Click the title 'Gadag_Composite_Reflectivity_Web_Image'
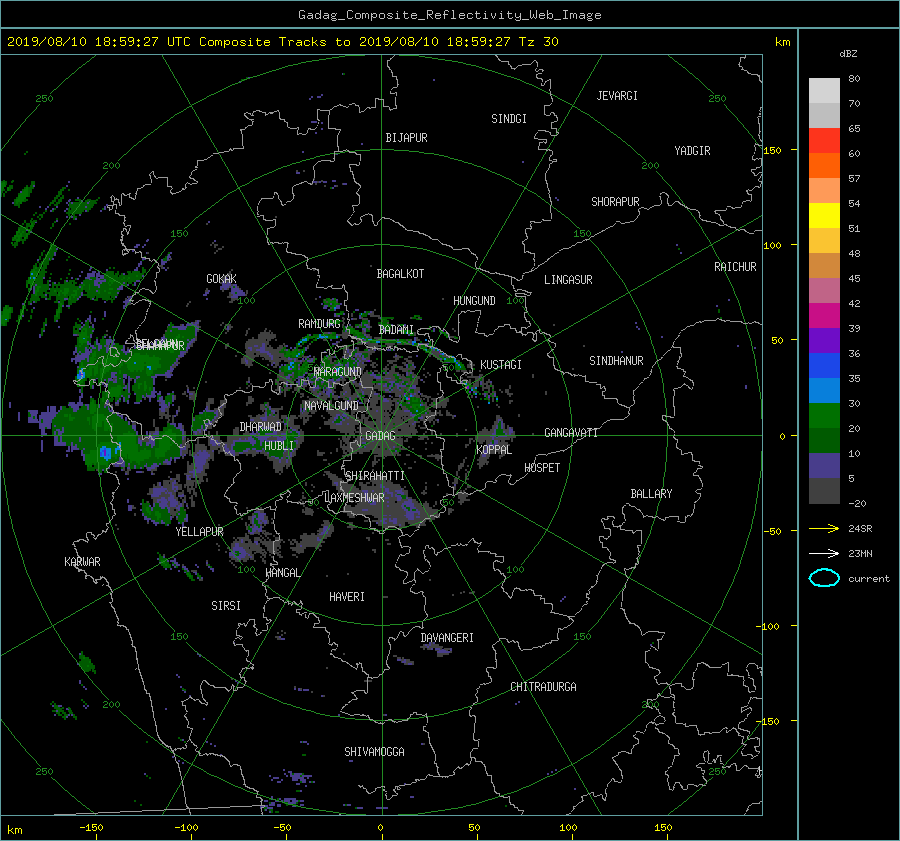This screenshot has width=900, height=841. (449, 15)
